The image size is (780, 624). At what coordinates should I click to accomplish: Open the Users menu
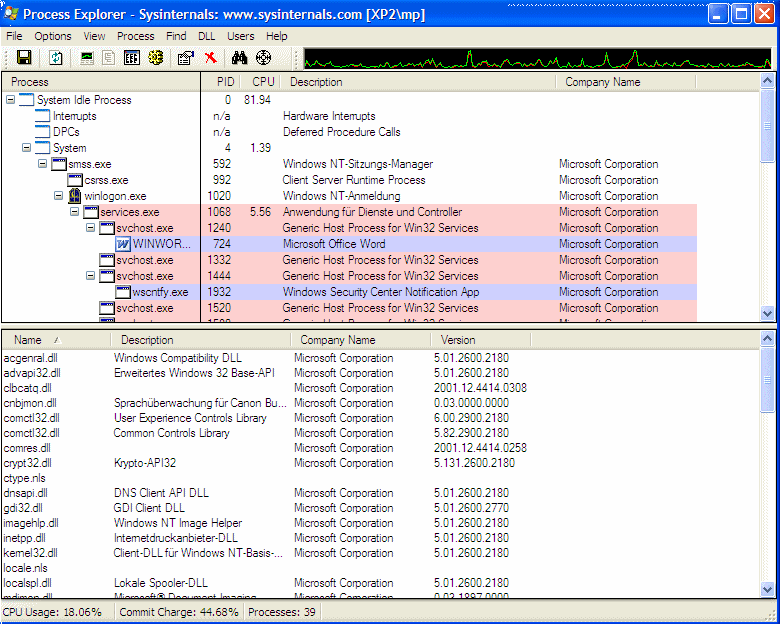click(x=241, y=36)
